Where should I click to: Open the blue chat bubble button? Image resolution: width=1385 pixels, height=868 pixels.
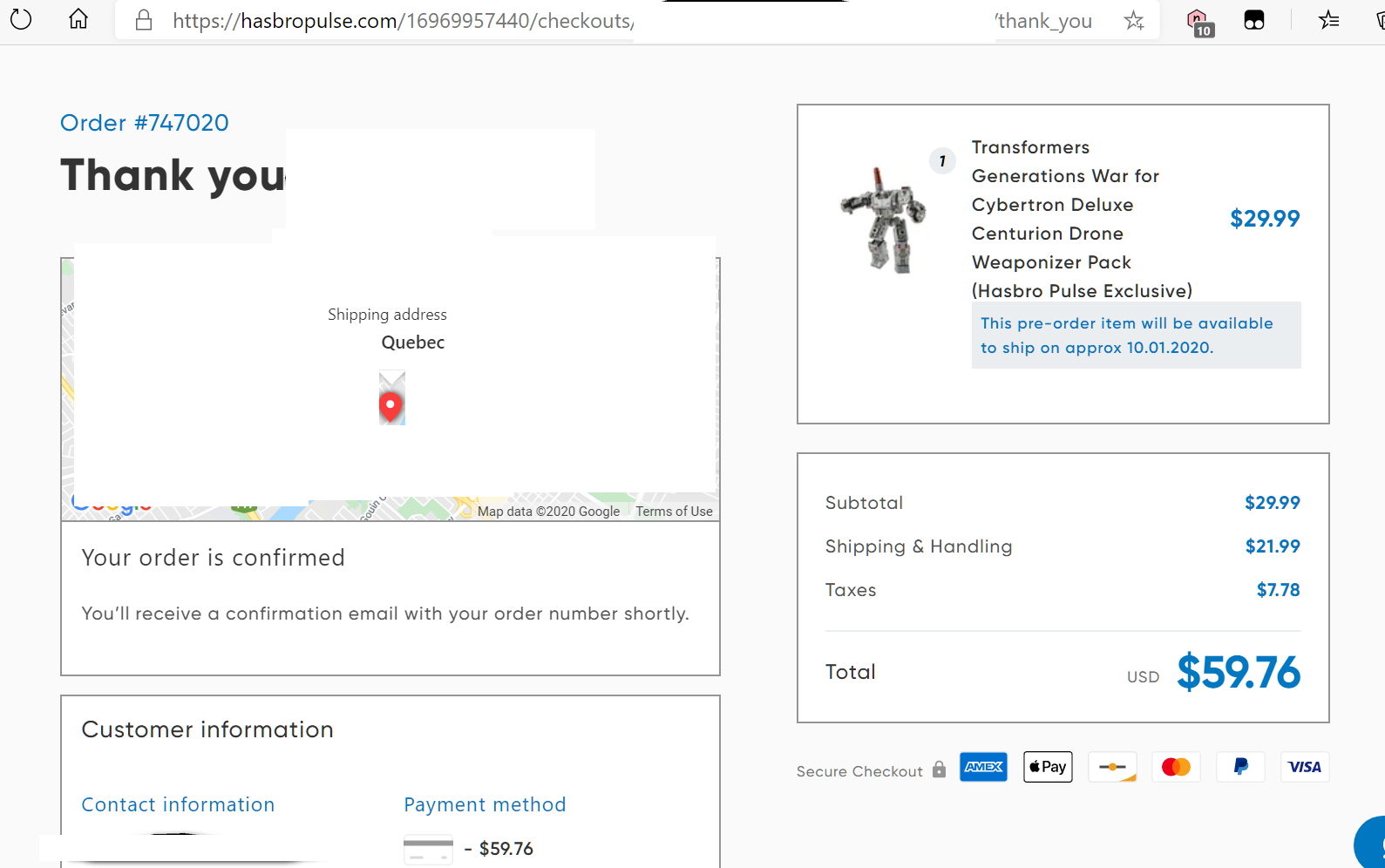point(1370,844)
